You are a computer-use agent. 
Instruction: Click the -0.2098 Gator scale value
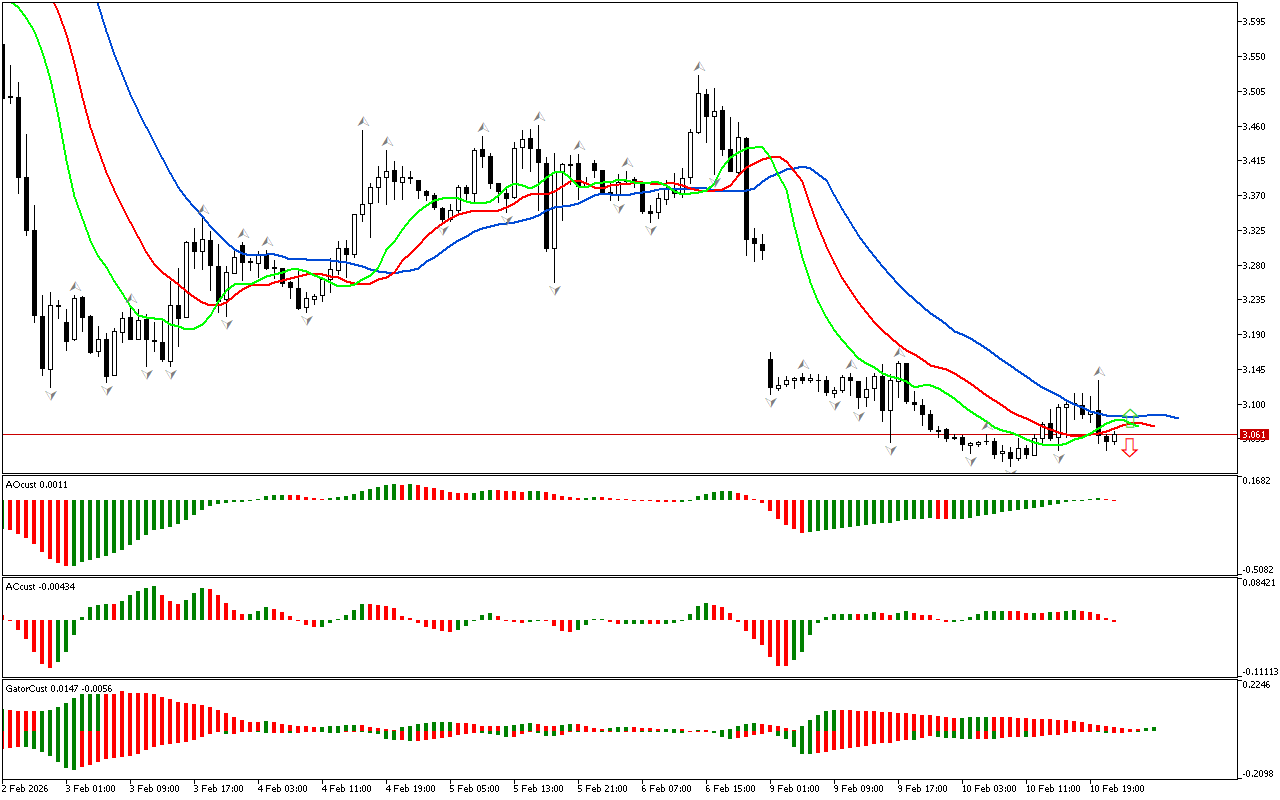pos(1256,773)
